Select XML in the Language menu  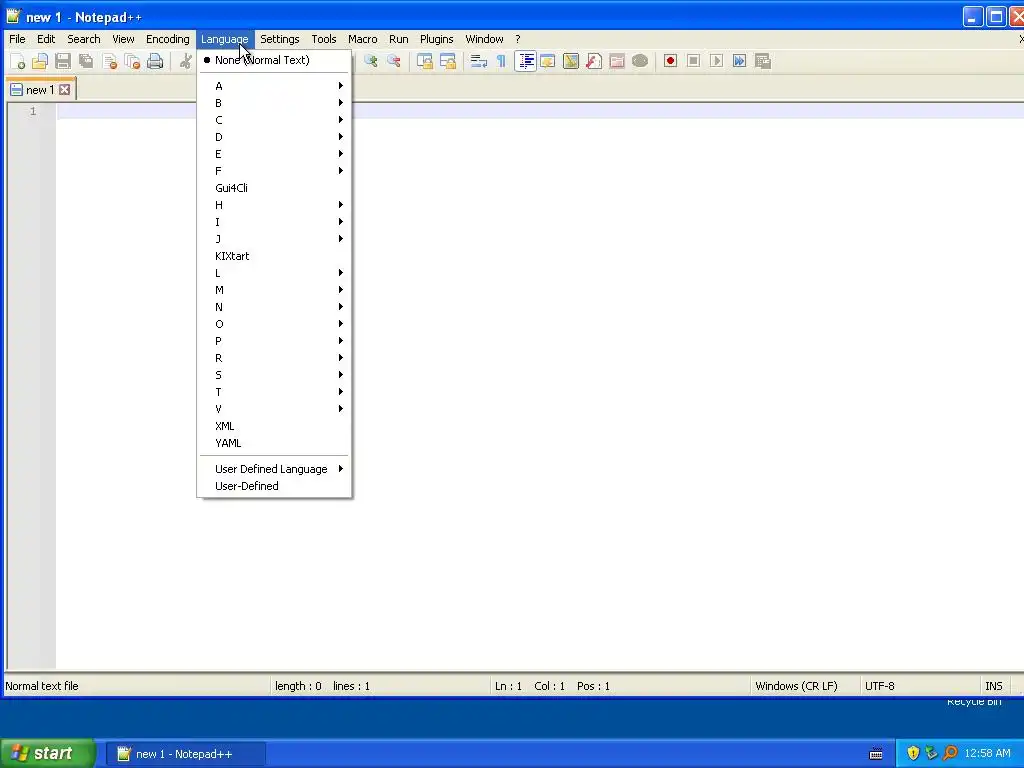click(274, 426)
